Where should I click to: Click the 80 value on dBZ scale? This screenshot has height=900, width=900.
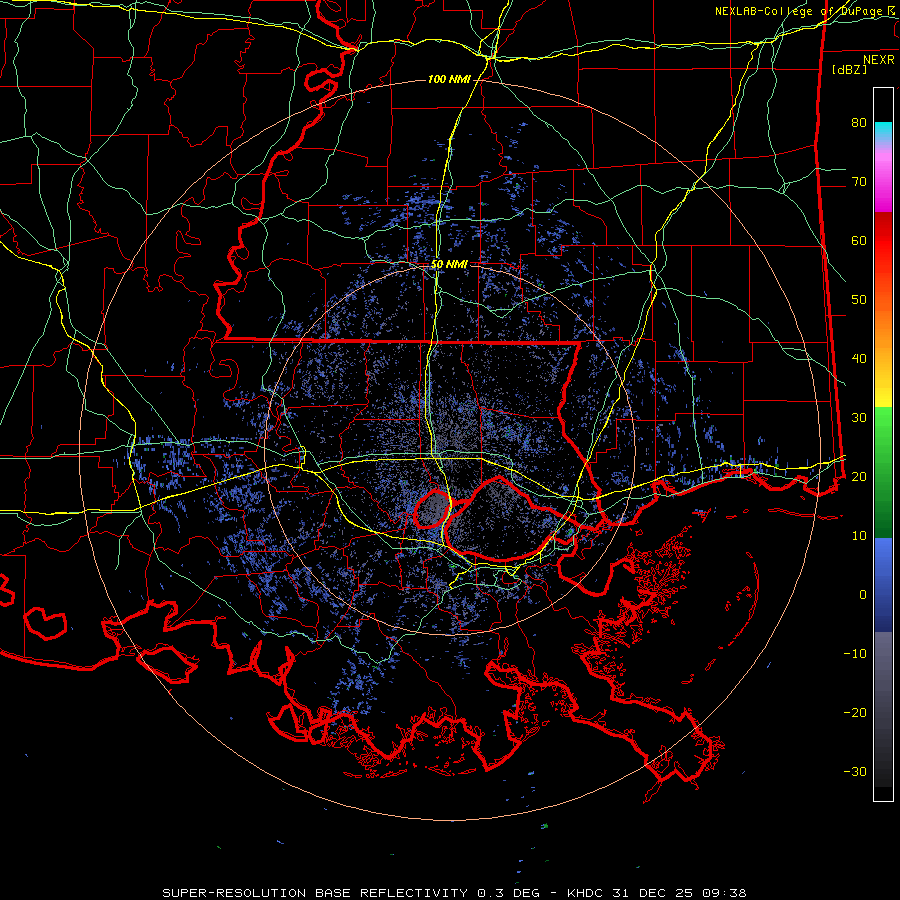tap(859, 122)
